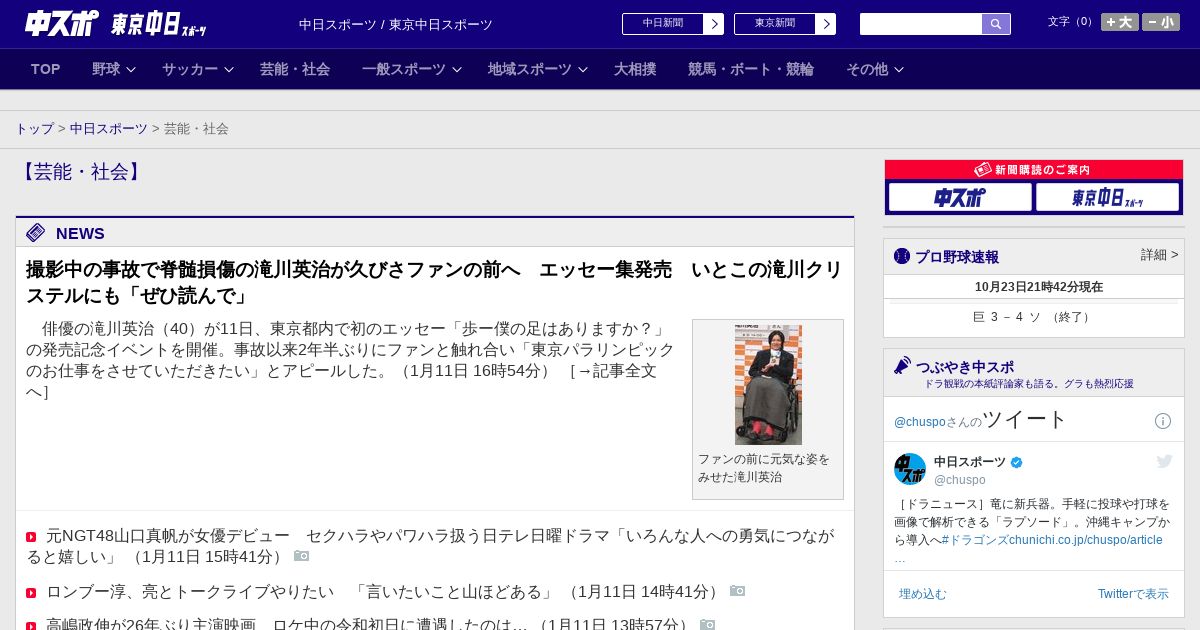
Task: Click camera icon beside ロンブー淳 article
Action: pos(738,591)
